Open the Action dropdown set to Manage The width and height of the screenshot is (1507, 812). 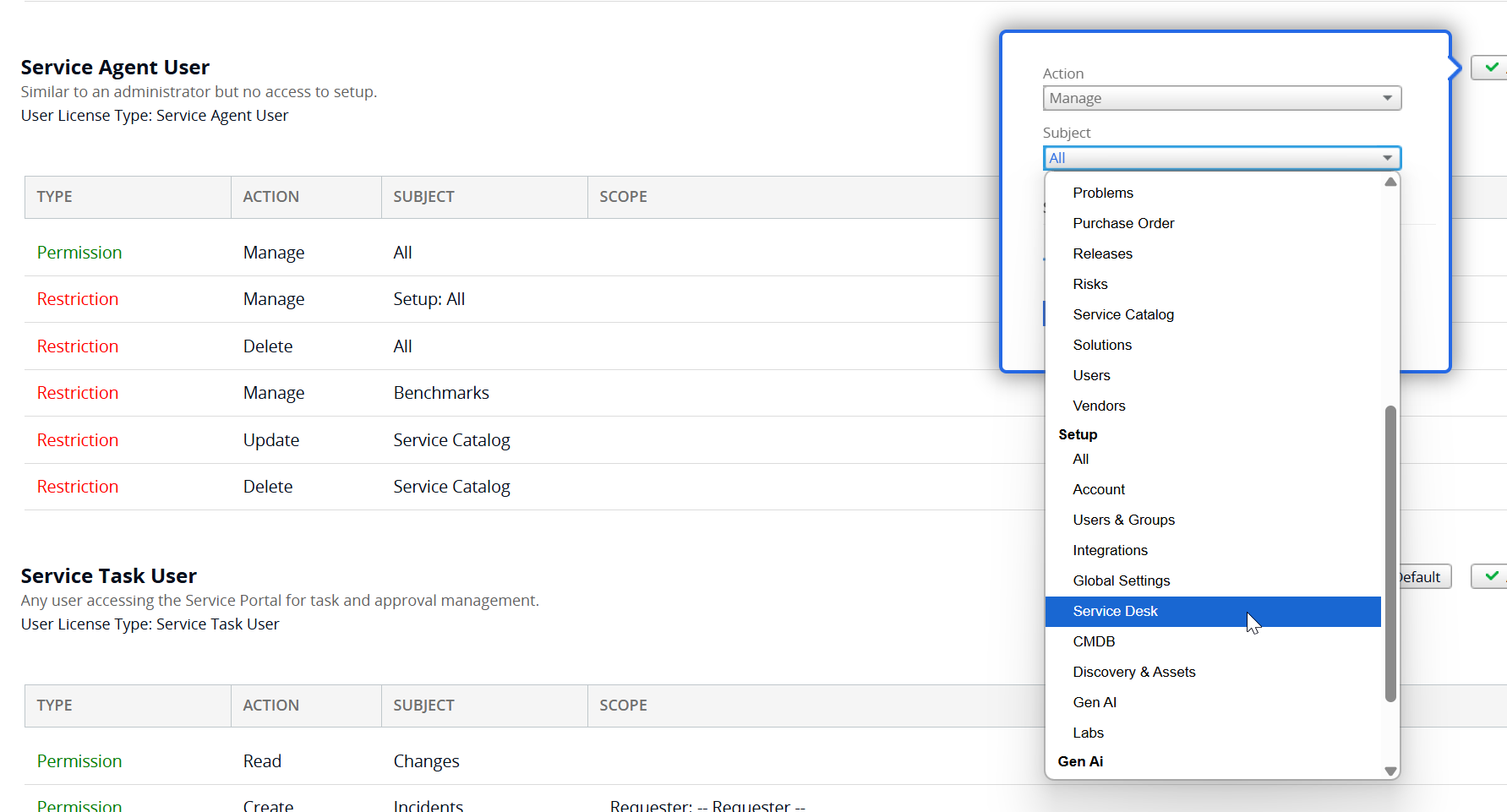[x=1221, y=98]
